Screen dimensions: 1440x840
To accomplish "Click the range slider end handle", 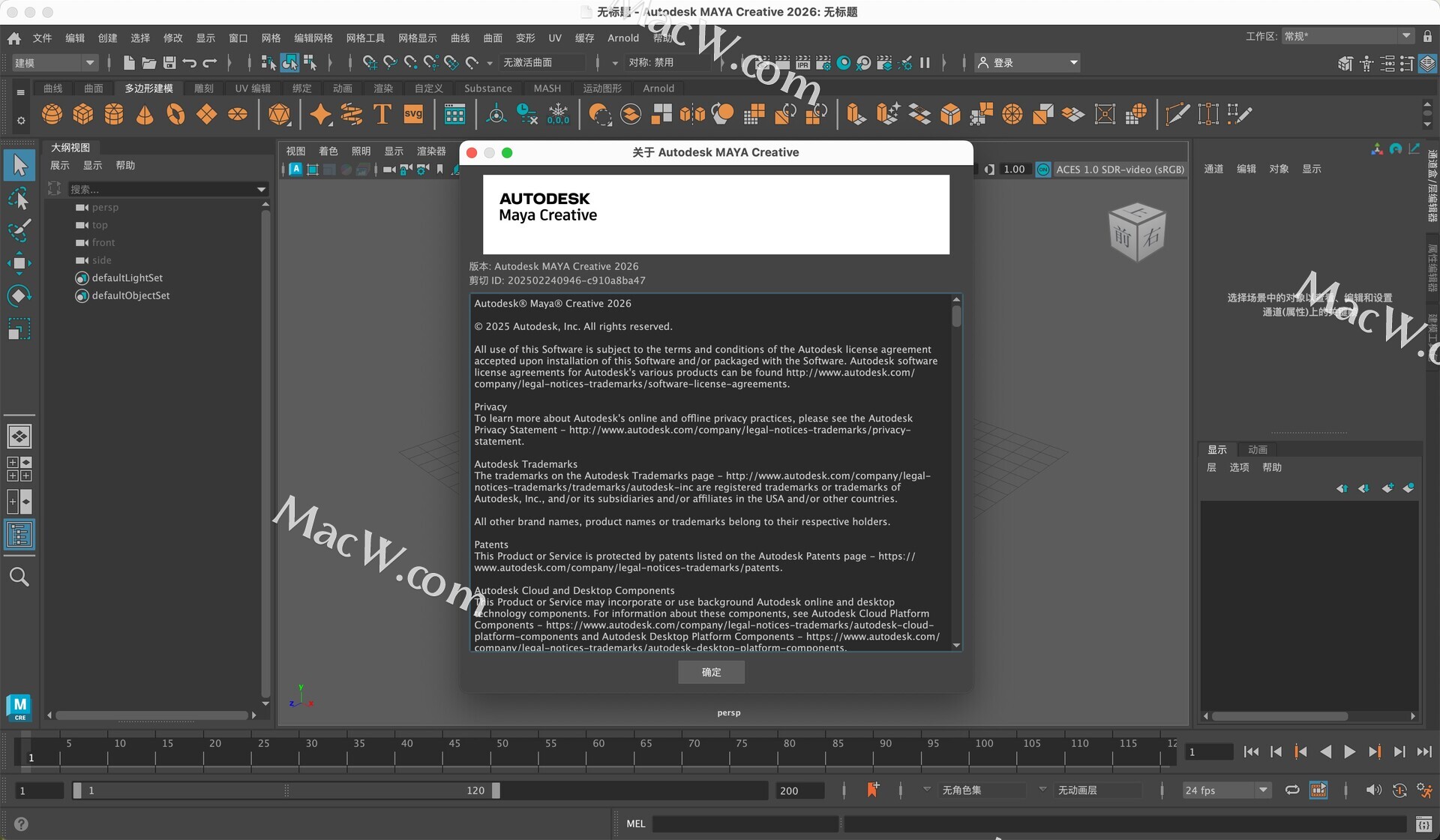I will [x=496, y=790].
